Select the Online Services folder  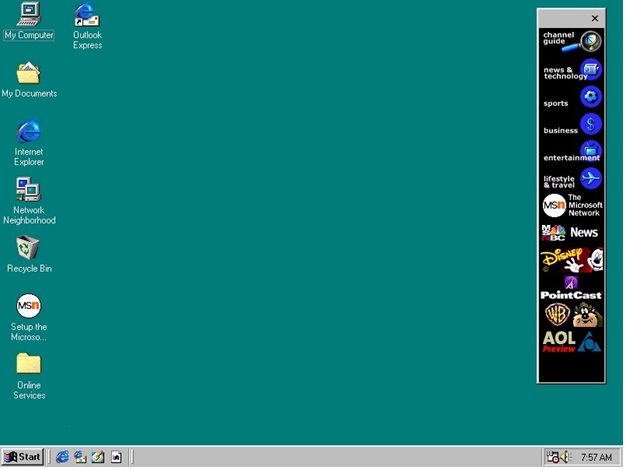point(28,364)
